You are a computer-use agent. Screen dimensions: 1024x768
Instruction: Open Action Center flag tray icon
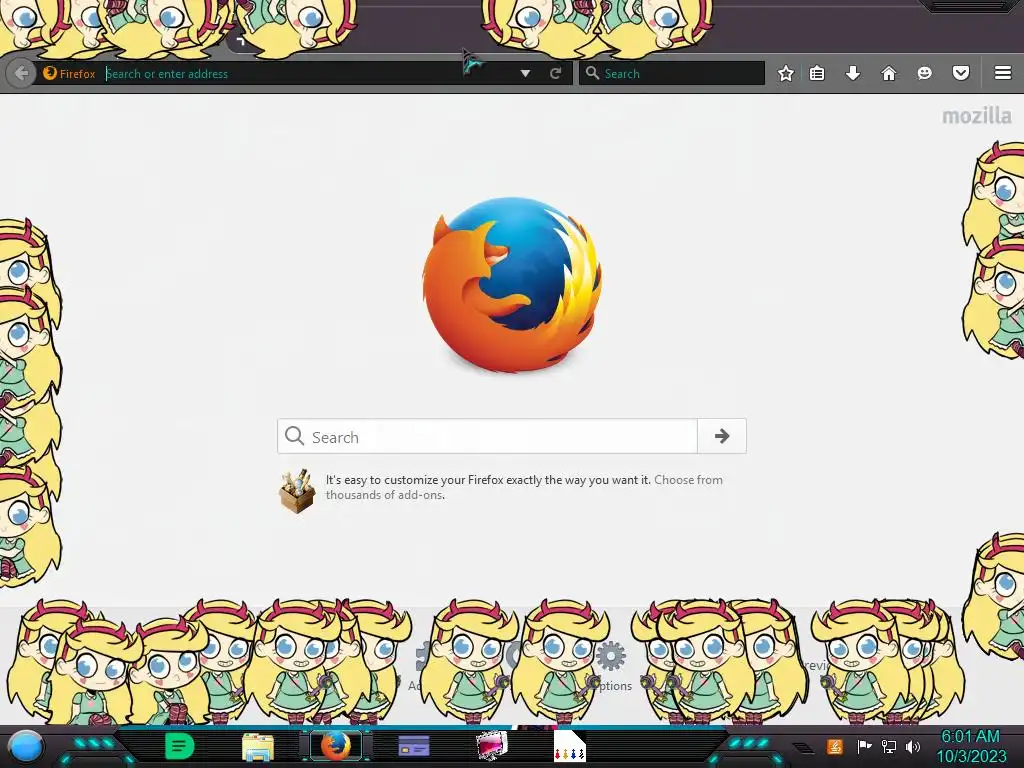point(863,746)
